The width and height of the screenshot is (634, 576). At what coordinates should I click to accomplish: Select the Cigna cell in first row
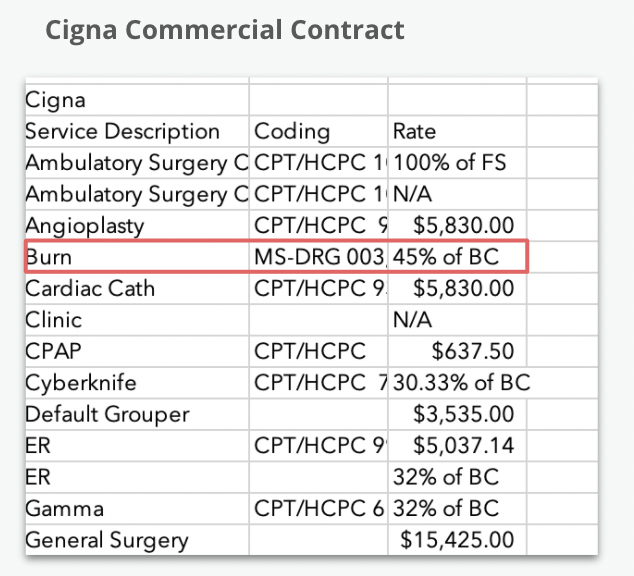coord(56,100)
